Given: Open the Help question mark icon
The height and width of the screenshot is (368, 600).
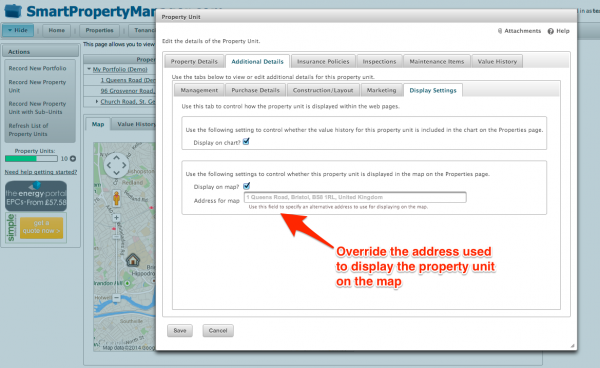Looking at the screenshot, I should tap(551, 31).
